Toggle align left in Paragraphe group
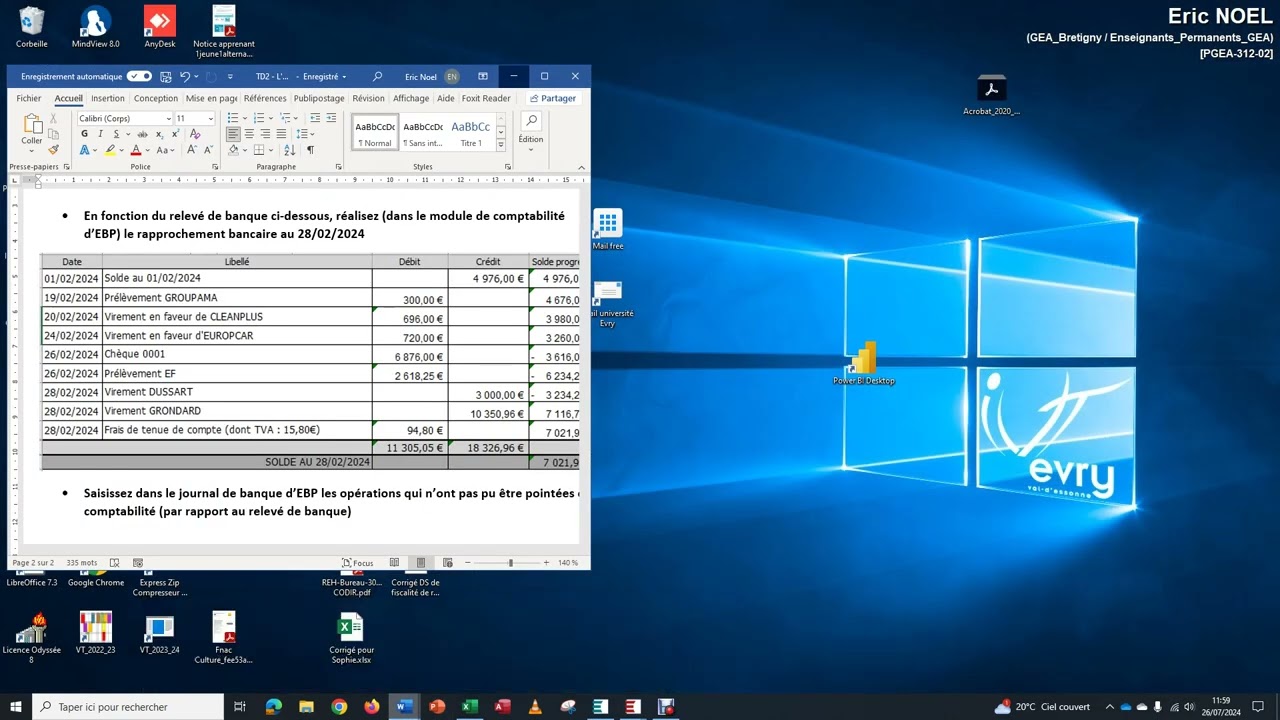The image size is (1280, 720). (x=233, y=134)
